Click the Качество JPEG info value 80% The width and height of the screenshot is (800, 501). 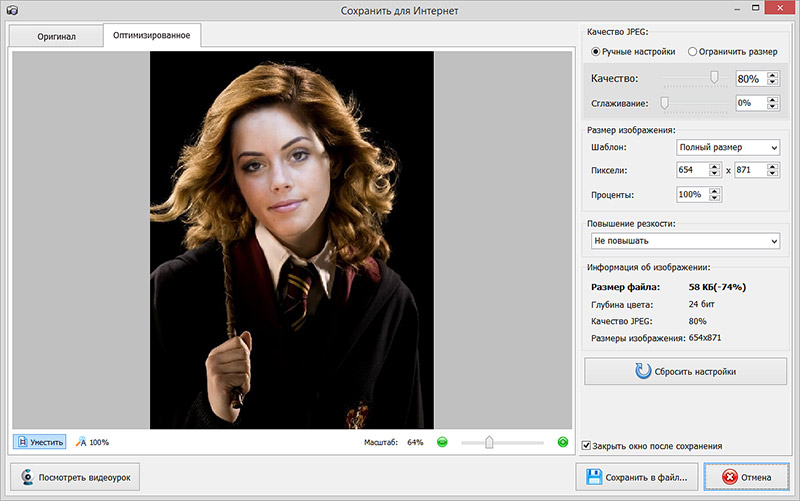[697, 321]
